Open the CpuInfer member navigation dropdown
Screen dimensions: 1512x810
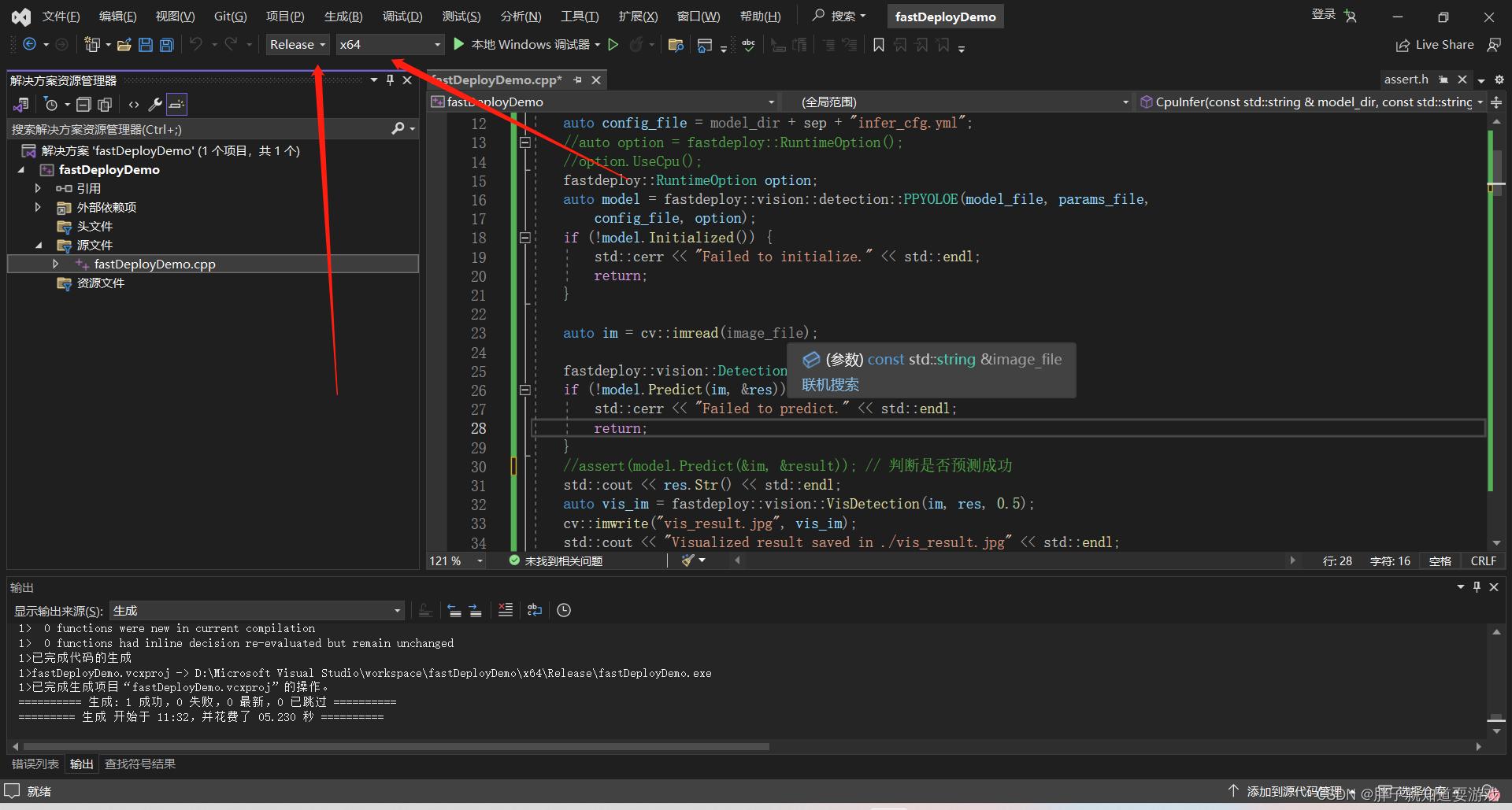click(x=1312, y=102)
